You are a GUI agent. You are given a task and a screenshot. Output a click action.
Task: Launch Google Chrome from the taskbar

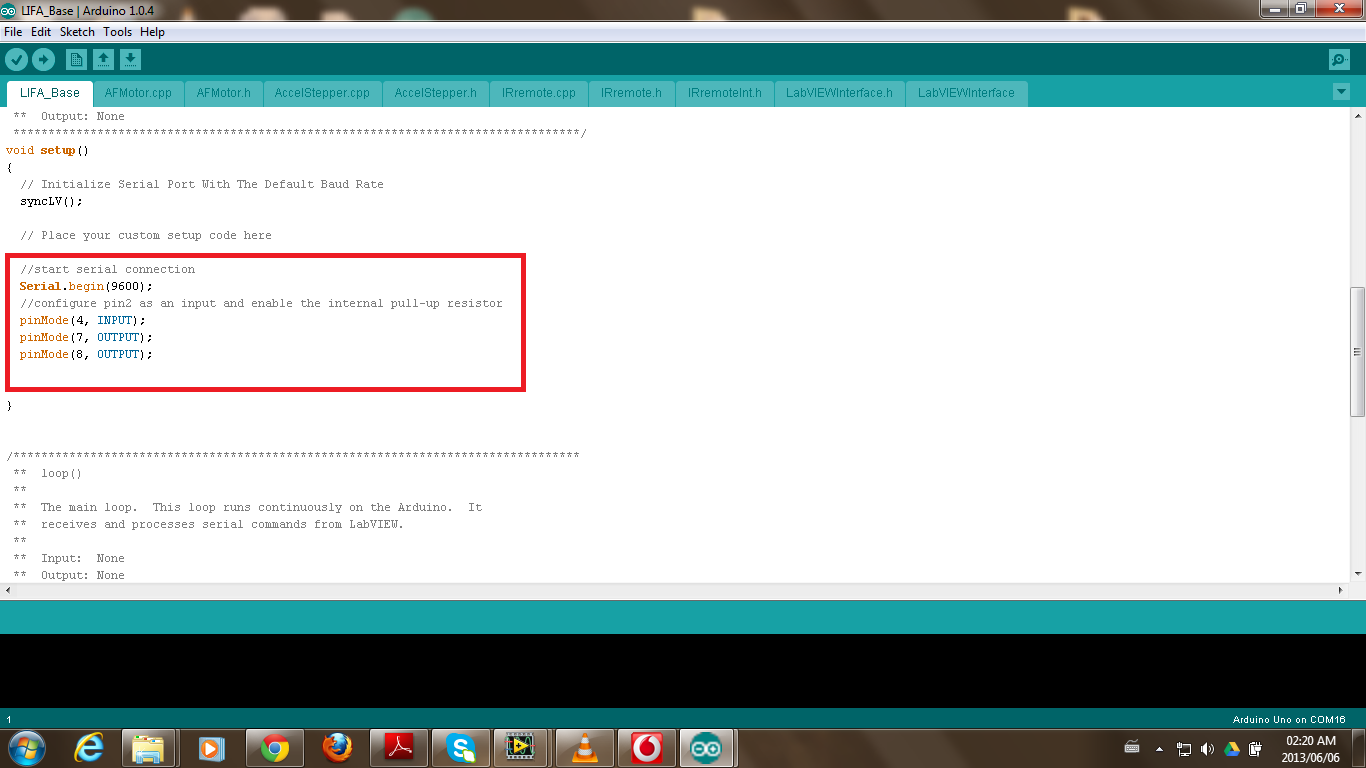click(275, 747)
